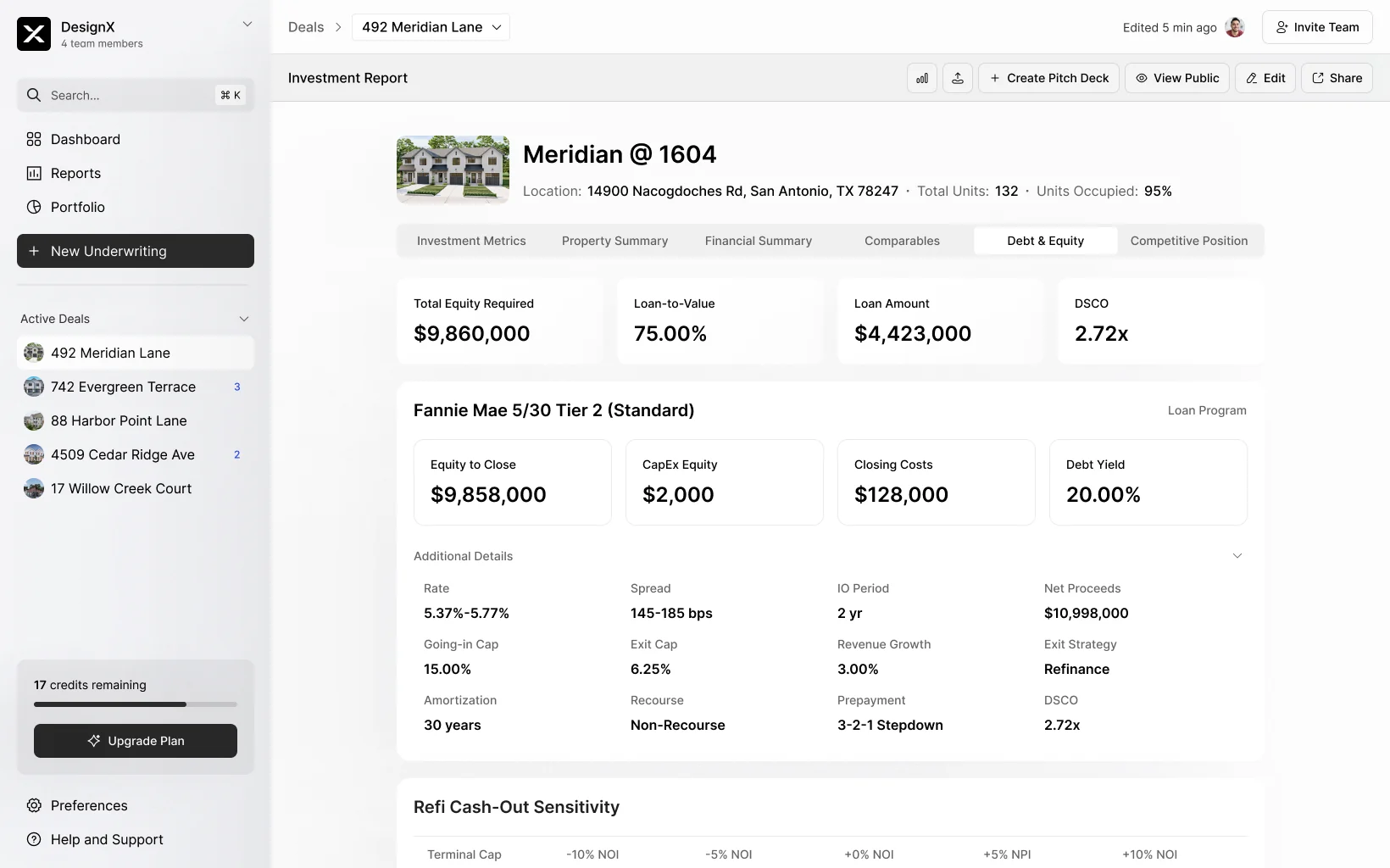Click the View Public button
The width and height of the screenshot is (1390, 868).
click(1177, 78)
